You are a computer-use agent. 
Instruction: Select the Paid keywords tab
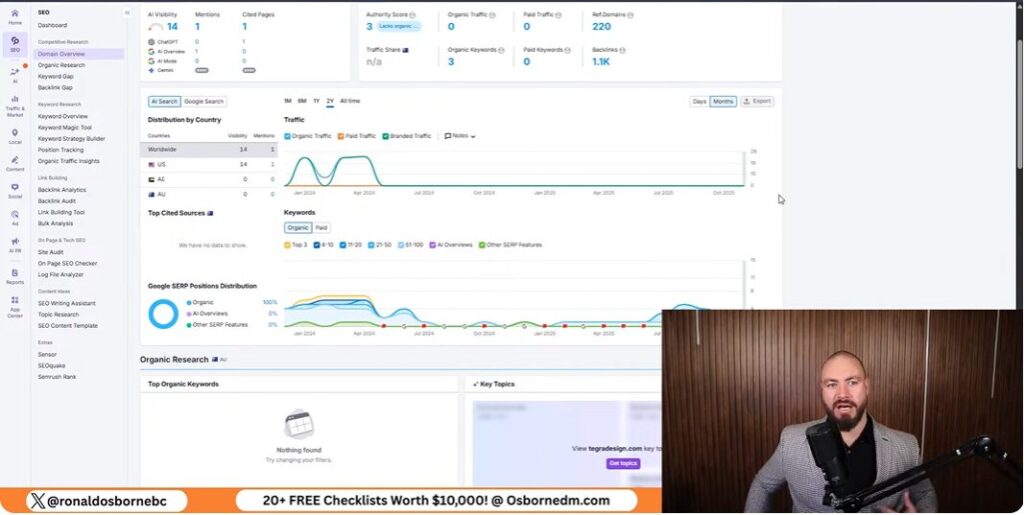point(321,228)
